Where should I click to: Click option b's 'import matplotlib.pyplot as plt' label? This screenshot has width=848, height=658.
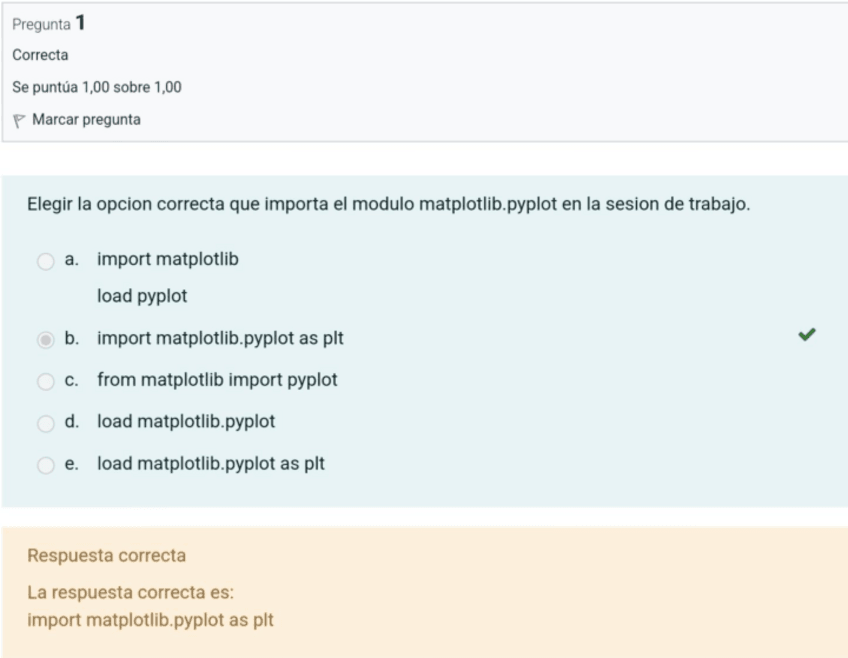pos(220,338)
